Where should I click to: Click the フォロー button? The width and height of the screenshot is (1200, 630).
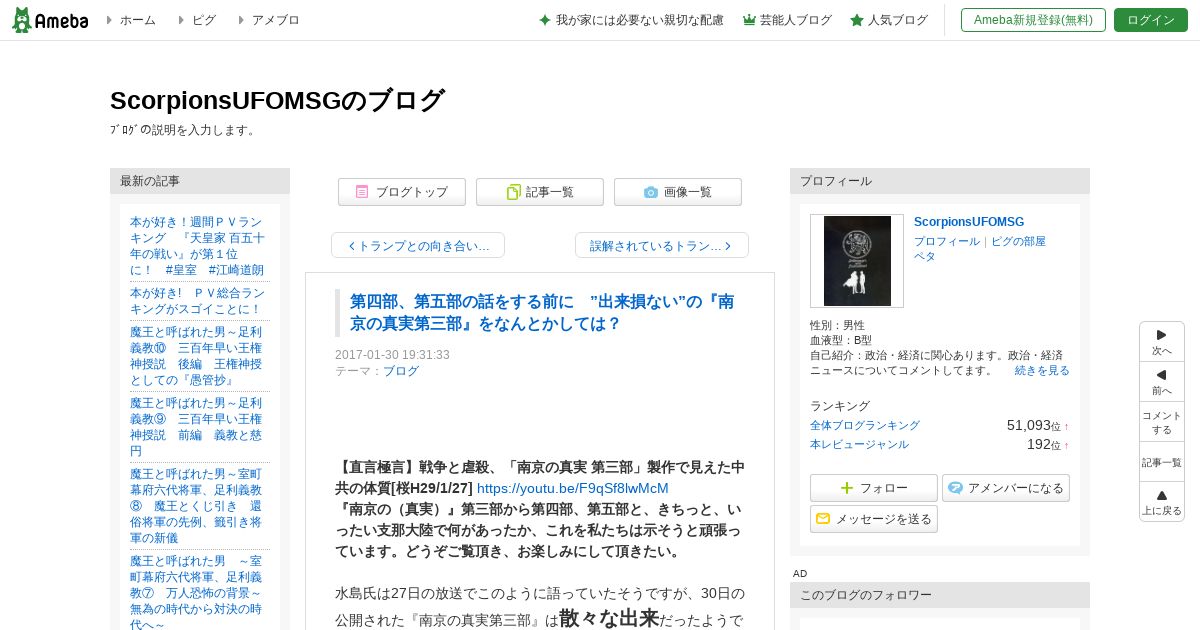[x=874, y=488]
